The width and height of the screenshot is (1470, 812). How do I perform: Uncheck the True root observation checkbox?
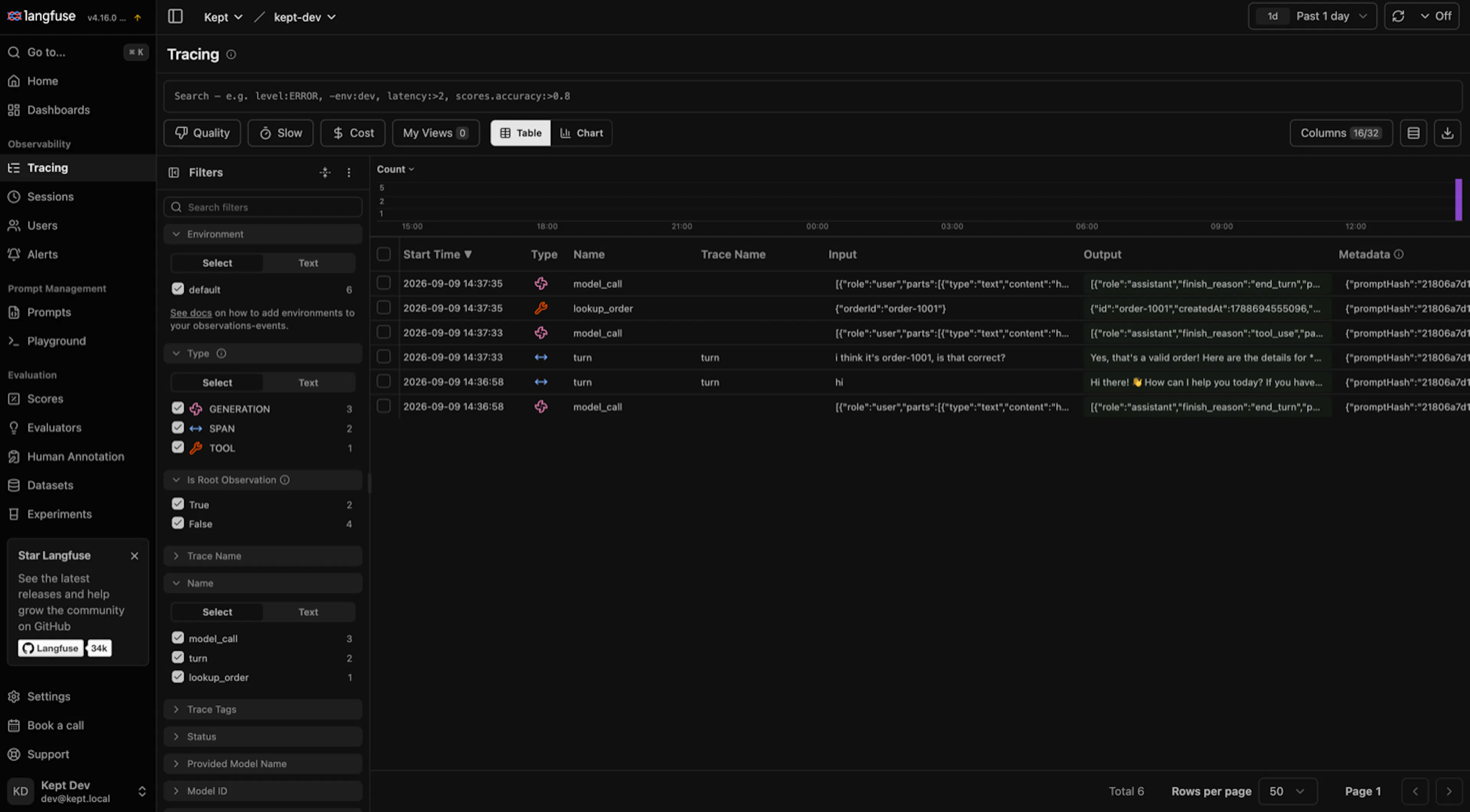178,504
